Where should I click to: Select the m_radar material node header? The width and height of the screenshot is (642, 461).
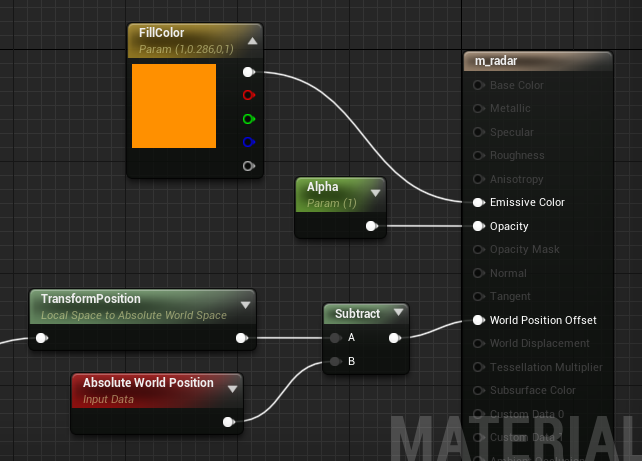pyautogui.click(x=538, y=61)
